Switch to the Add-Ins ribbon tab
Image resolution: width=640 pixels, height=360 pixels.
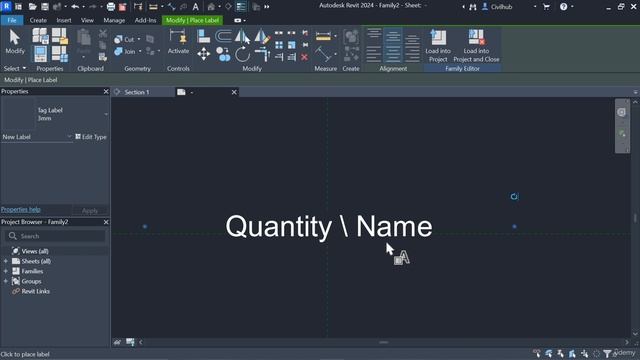(145, 20)
